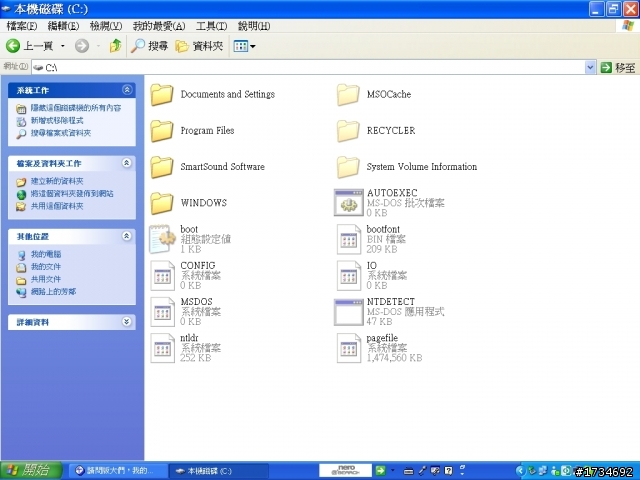Open 共用文件 in other places

tap(46, 279)
